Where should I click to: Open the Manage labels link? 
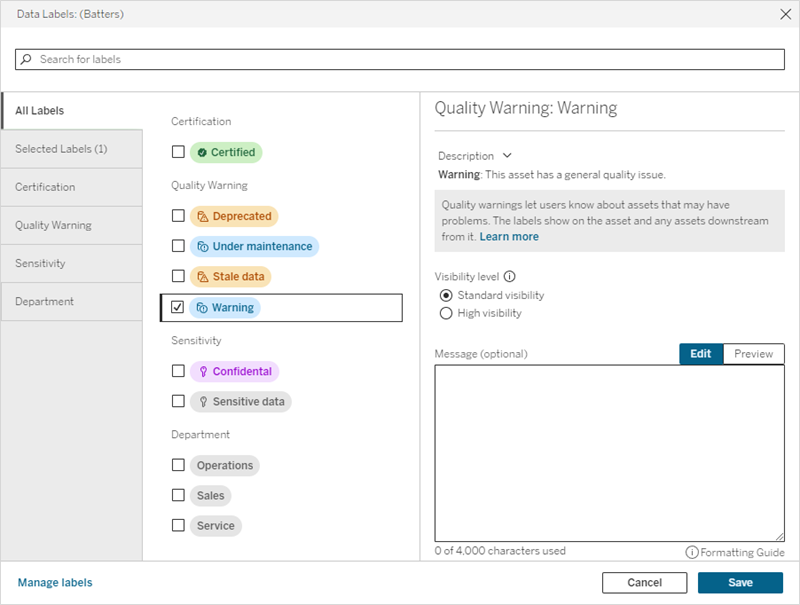(x=55, y=583)
